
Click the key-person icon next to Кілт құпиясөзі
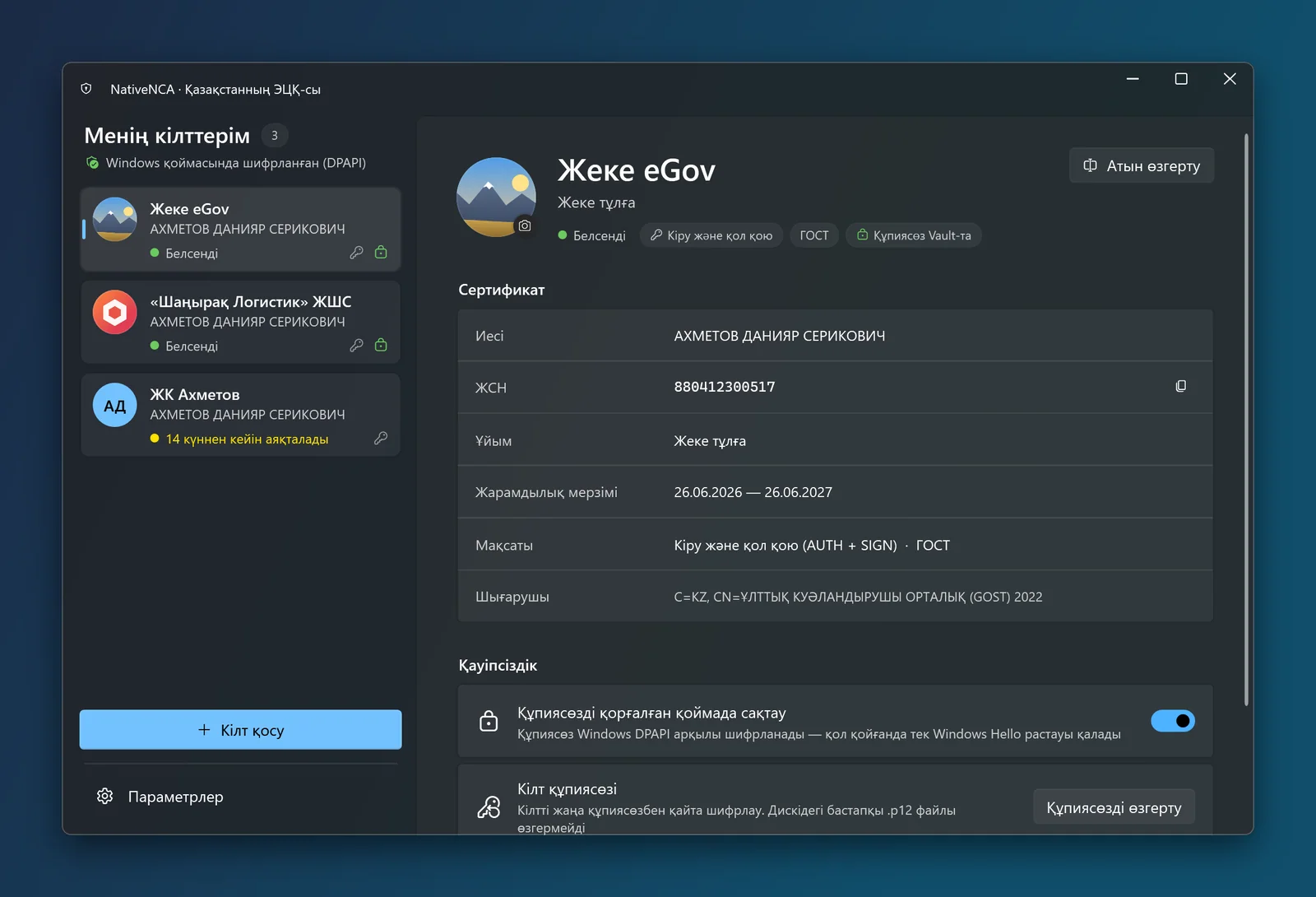coord(489,807)
